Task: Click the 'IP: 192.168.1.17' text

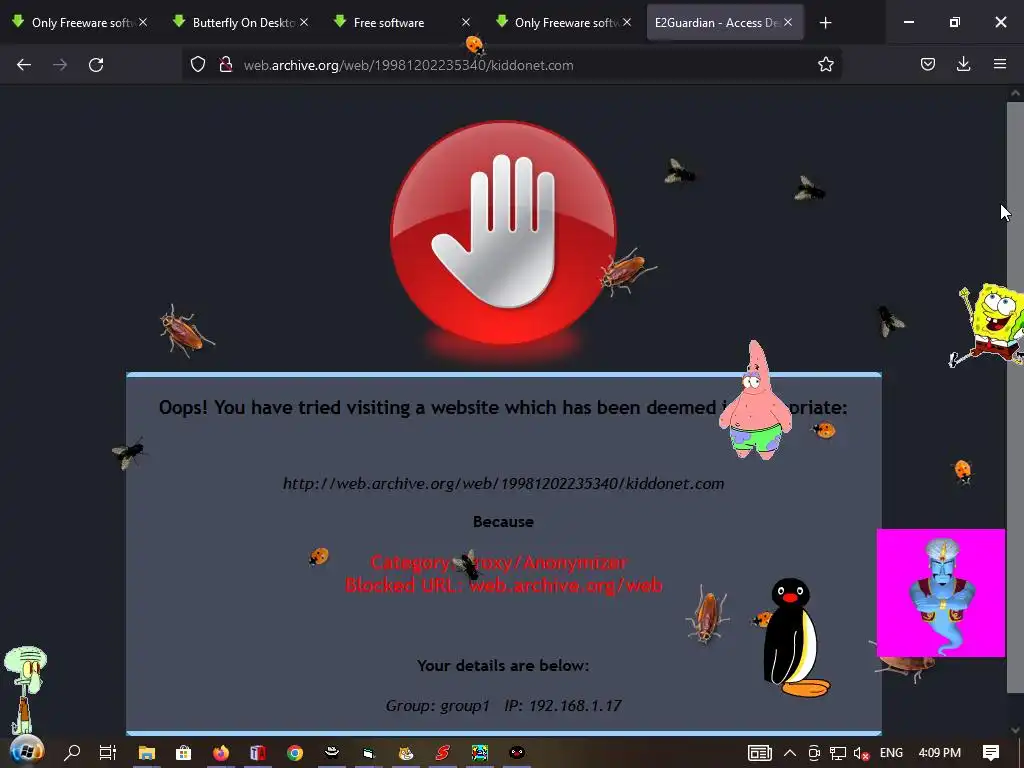Action: [562, 706]
